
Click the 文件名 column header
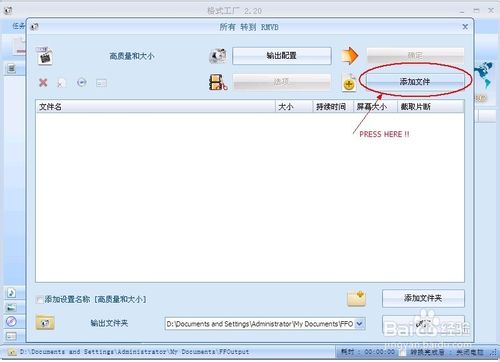click(x=155, y=107)
